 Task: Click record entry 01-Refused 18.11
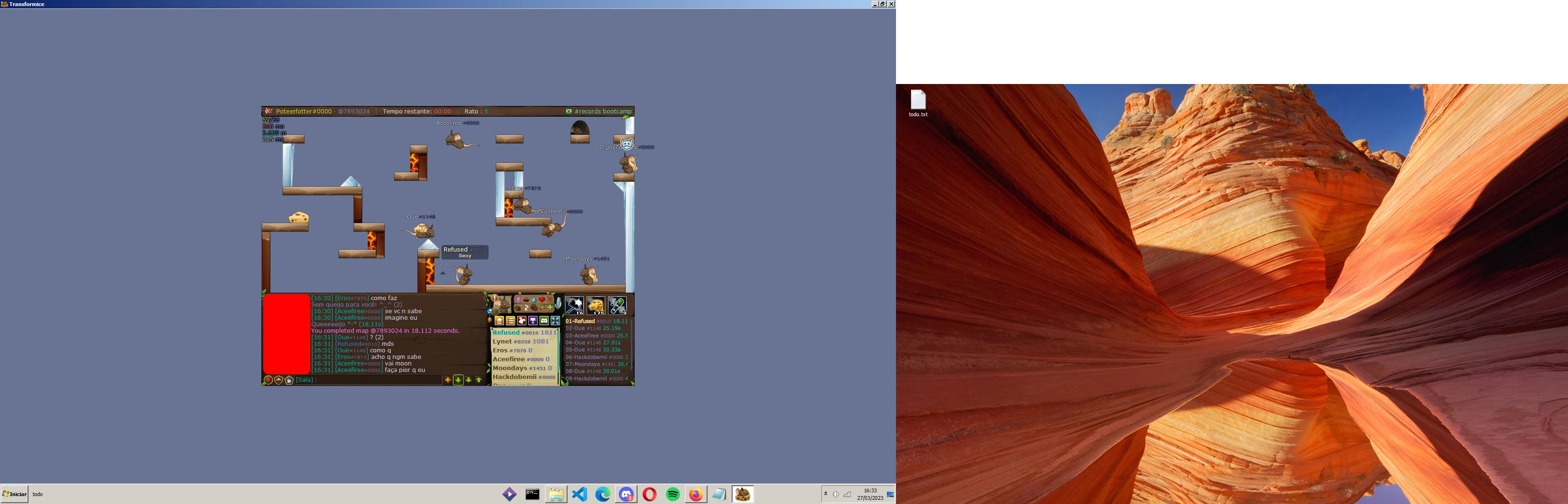point(596,321)
